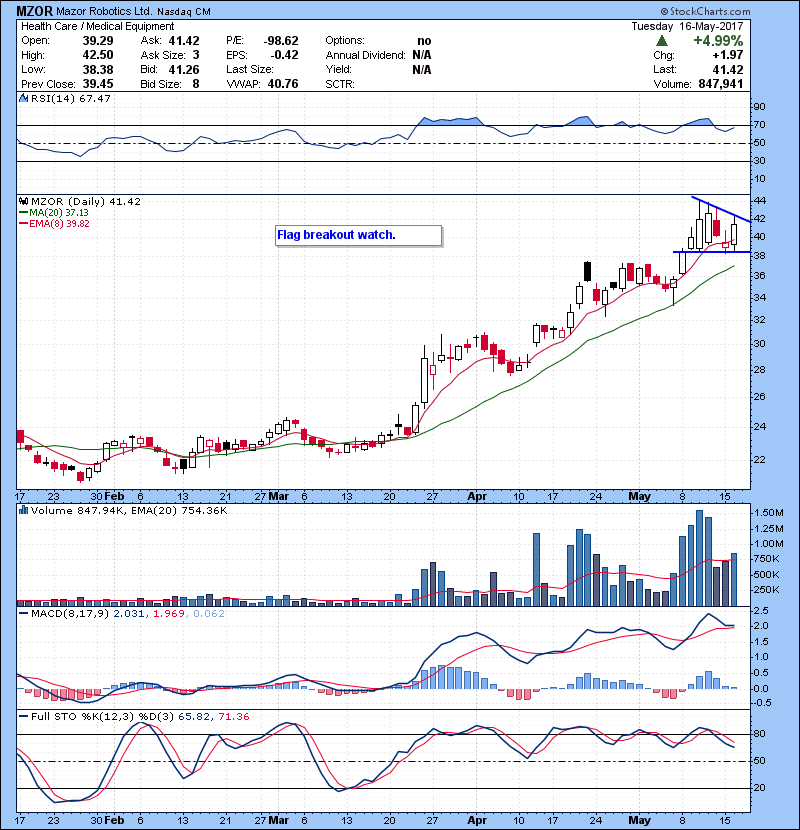Click the P/E value -98.62
Image resolution: width=800 pixels, height=830 pixels.
coord(281,41)
